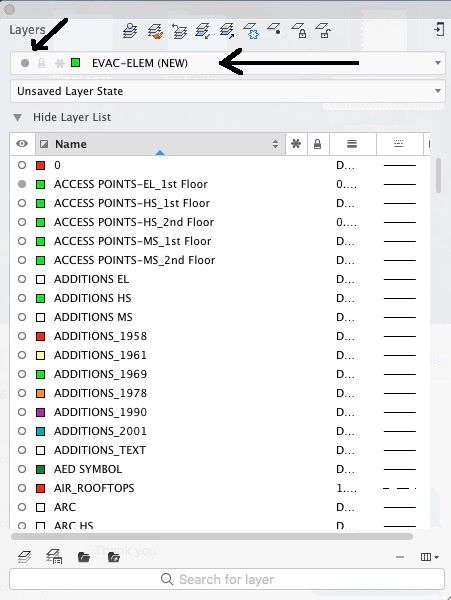Screen dimensions: 451x600
Task: Toggle visibility of AIR_ROOFTOPS layer
Action: pos(22,488)
